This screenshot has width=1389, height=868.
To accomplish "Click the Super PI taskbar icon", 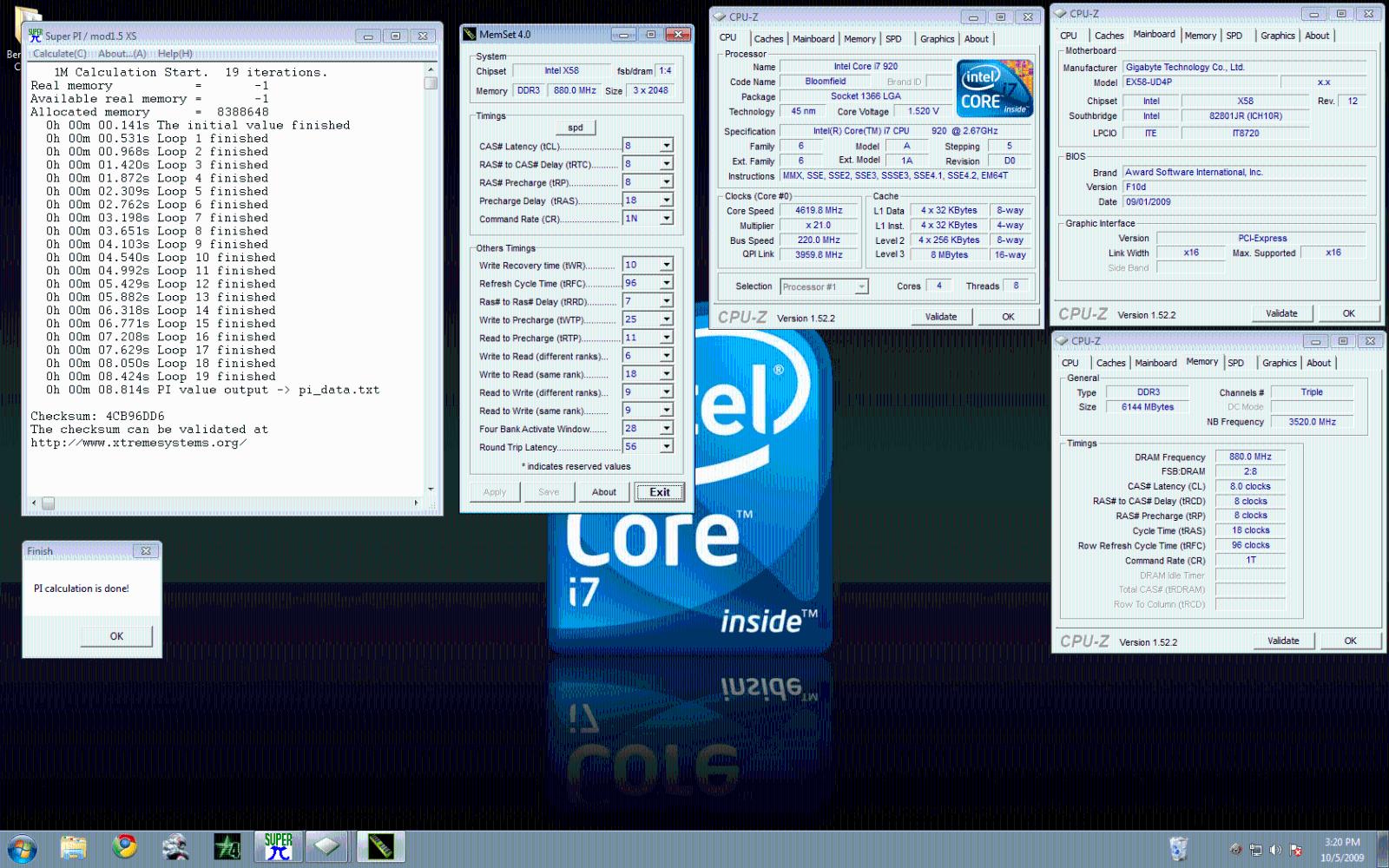I will (x=278, y=846).
